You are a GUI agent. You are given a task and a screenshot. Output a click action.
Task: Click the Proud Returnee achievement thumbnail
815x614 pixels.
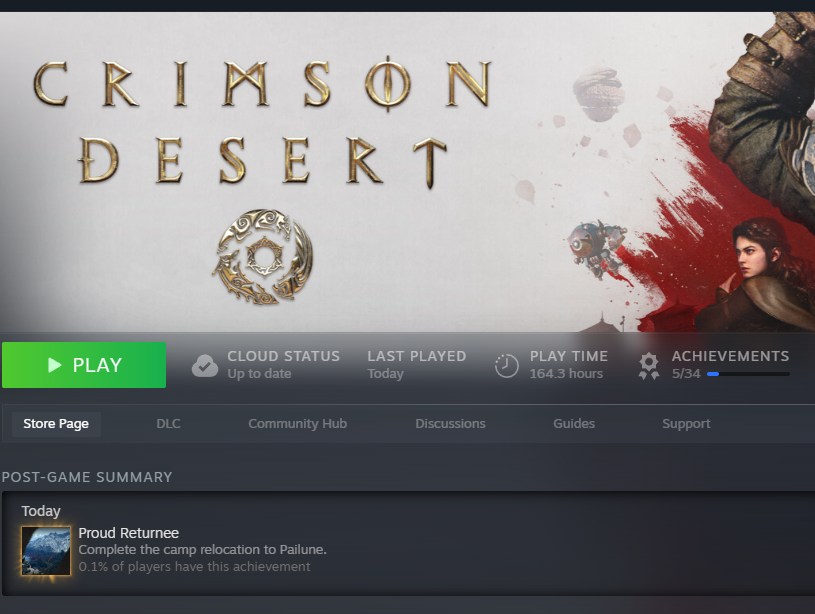46,551
